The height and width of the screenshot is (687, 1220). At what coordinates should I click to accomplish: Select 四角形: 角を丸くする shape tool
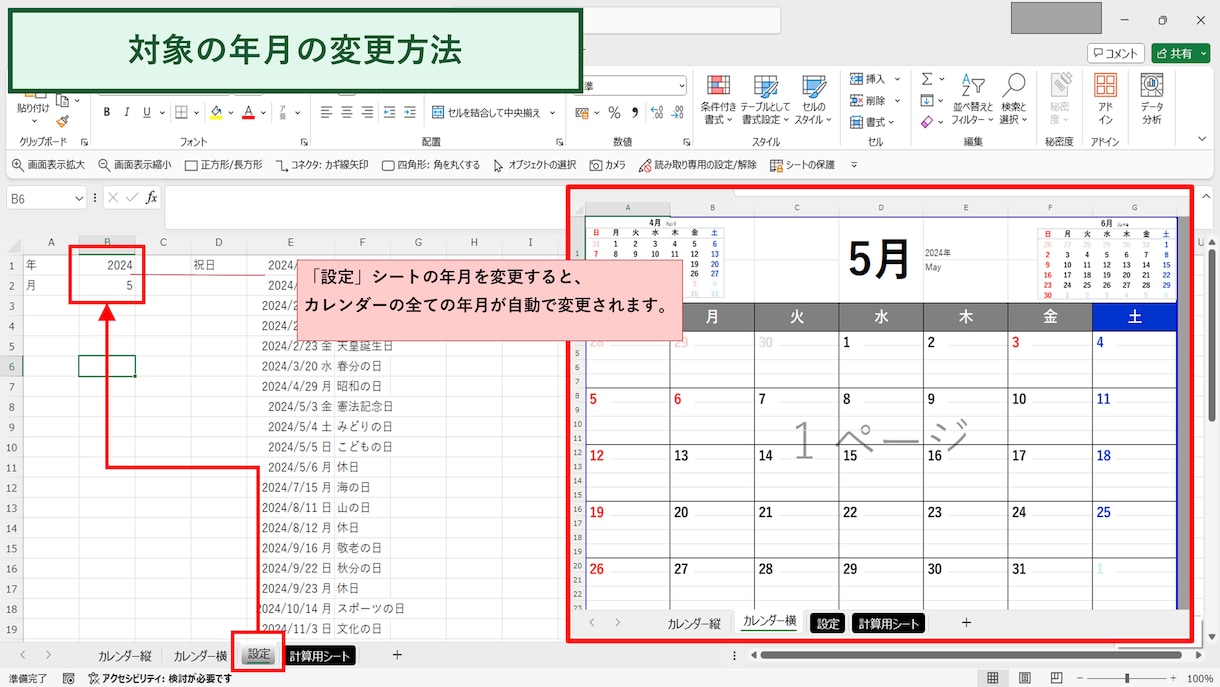[430, 165]
